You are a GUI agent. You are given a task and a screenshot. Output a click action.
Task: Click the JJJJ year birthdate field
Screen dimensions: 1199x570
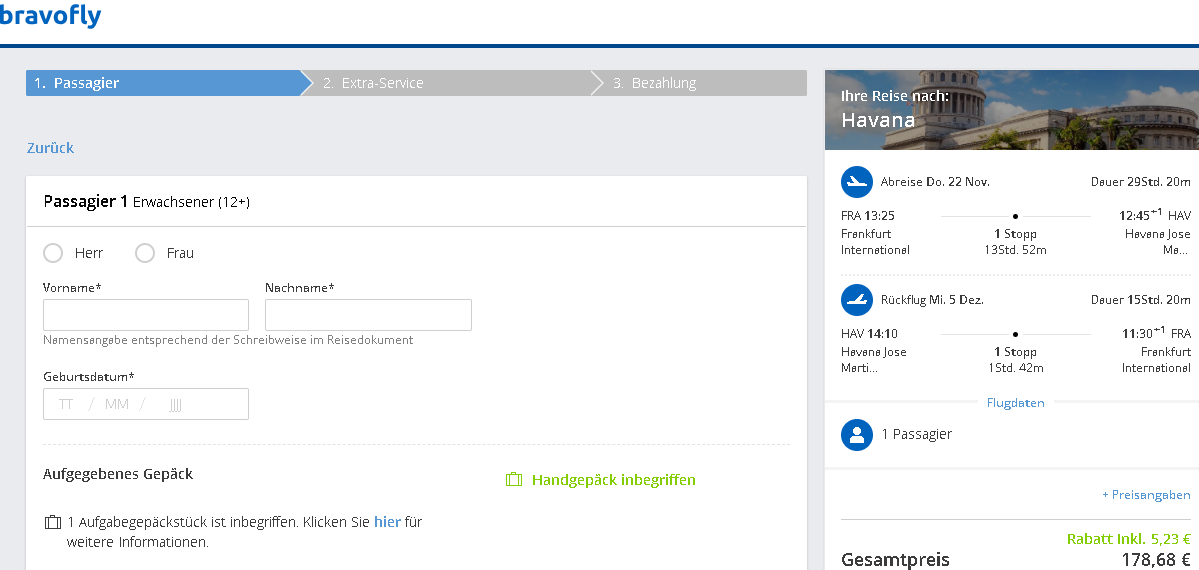click(x=175, y=404)
